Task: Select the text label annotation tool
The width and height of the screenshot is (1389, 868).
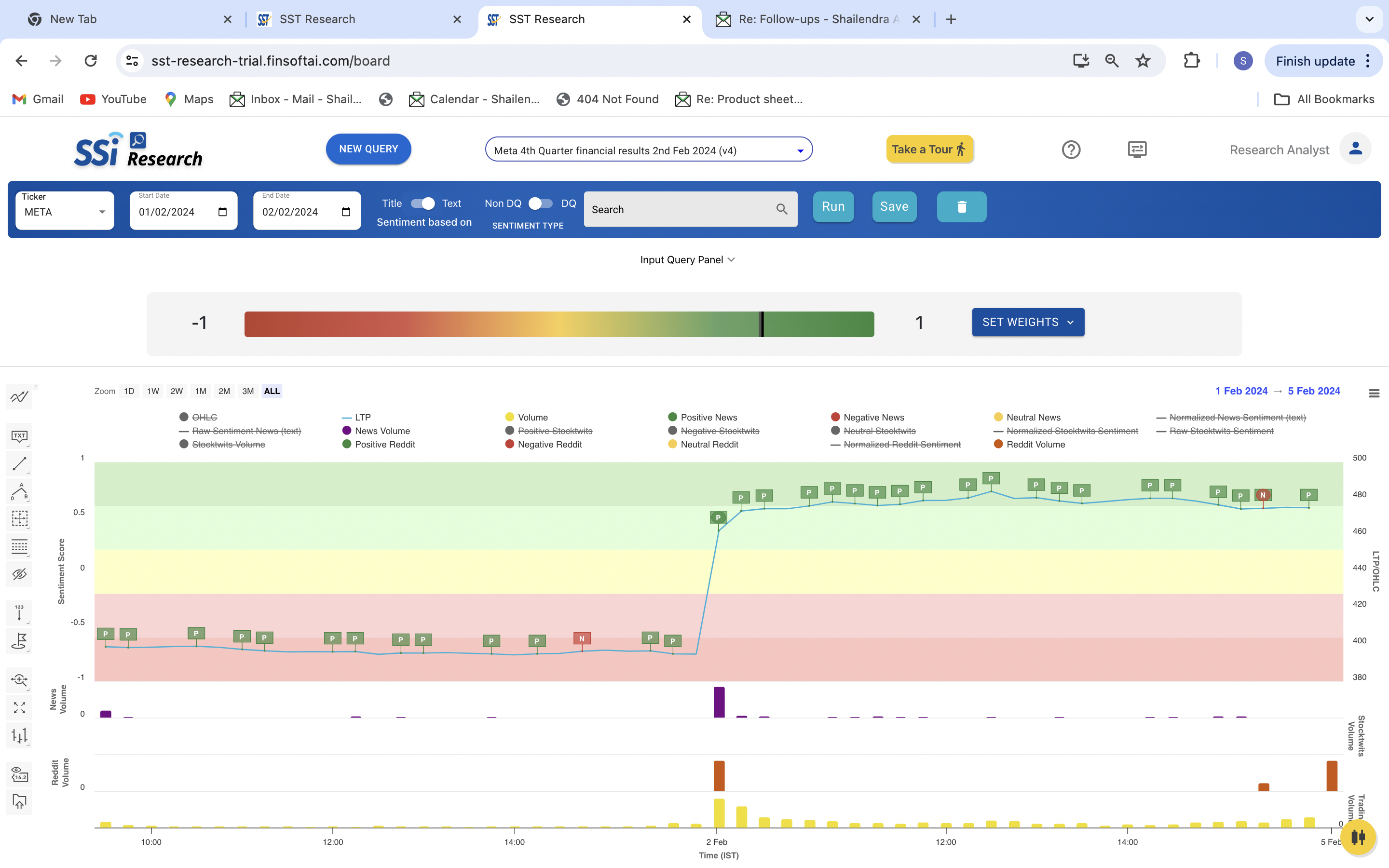Action: [x=19, y=436]
